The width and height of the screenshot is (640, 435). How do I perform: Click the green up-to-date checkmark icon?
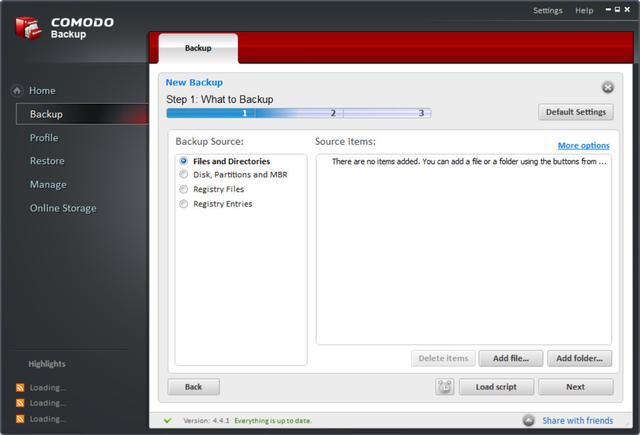click(167, 421)
